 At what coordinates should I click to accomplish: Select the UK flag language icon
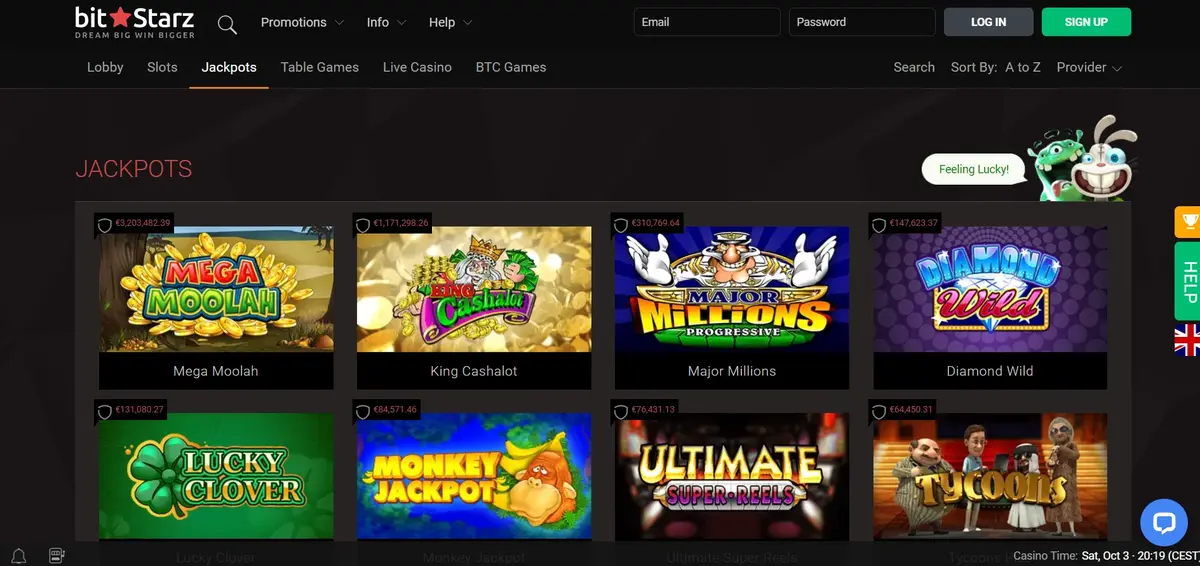coord(1188,340)
